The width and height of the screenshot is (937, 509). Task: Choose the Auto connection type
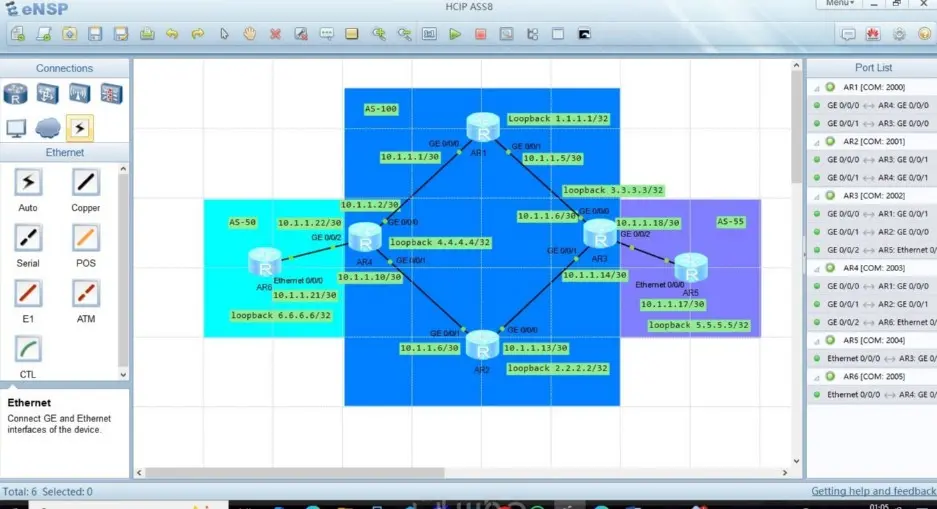(x=28, y=183)
